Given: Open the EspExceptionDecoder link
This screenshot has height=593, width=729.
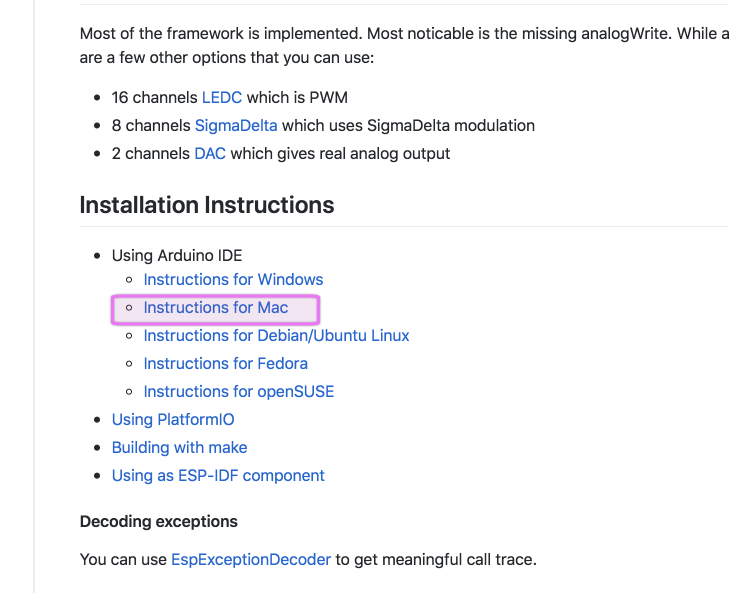Looking at the screenshot, I should pyautogui.click(x=250, y=560).
